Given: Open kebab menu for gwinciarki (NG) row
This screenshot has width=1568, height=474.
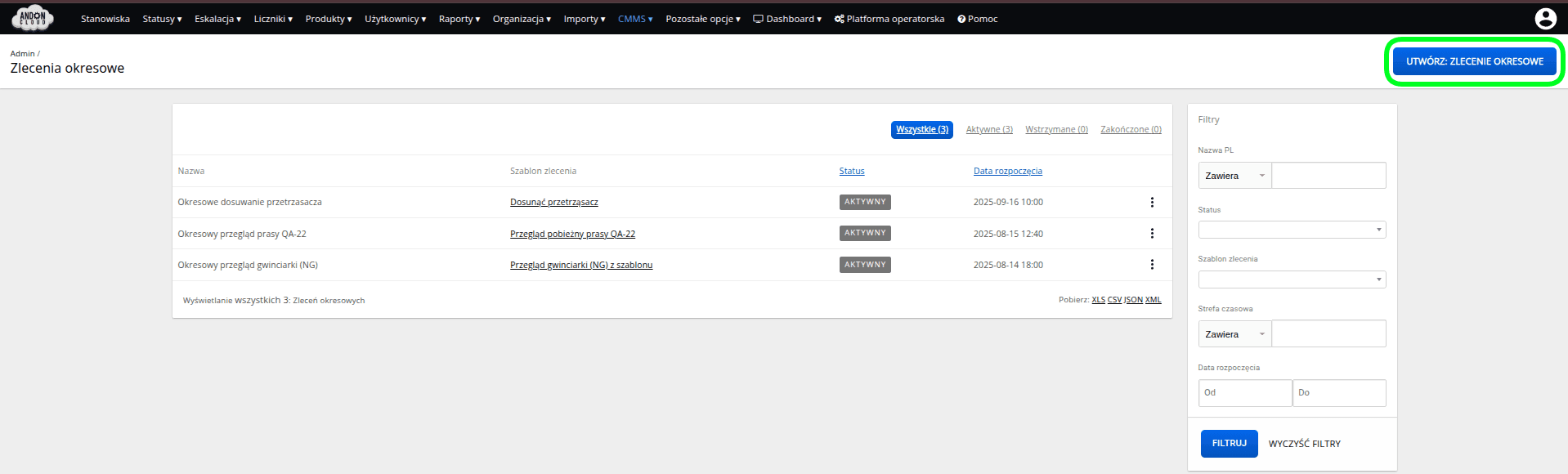Looking at the screenshot, I should pos(1152,265).
